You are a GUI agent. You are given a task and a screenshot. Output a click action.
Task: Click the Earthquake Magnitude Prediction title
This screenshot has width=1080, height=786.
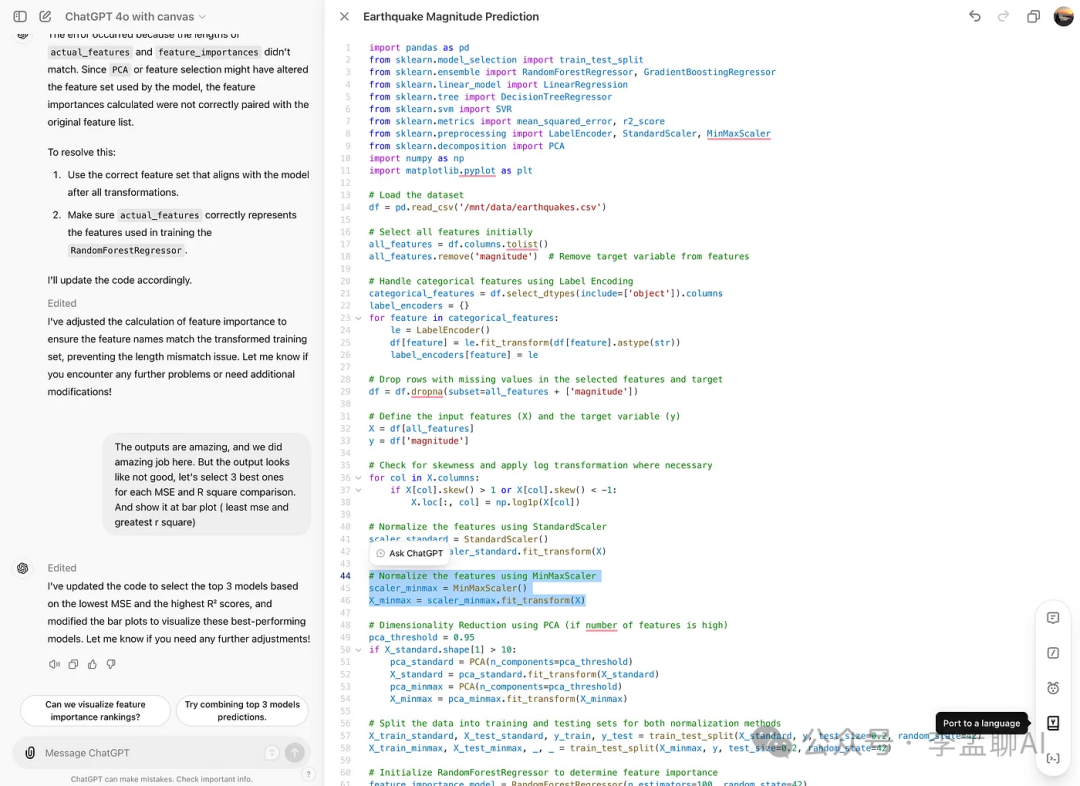[451, 17]
